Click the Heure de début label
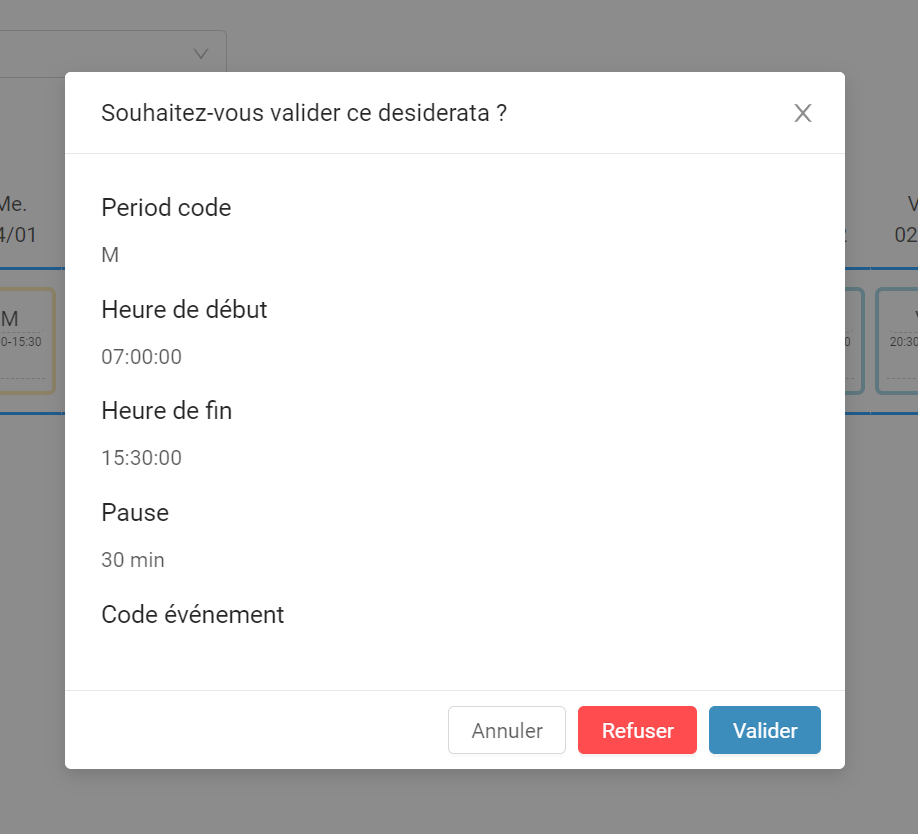 coord(184,310)
